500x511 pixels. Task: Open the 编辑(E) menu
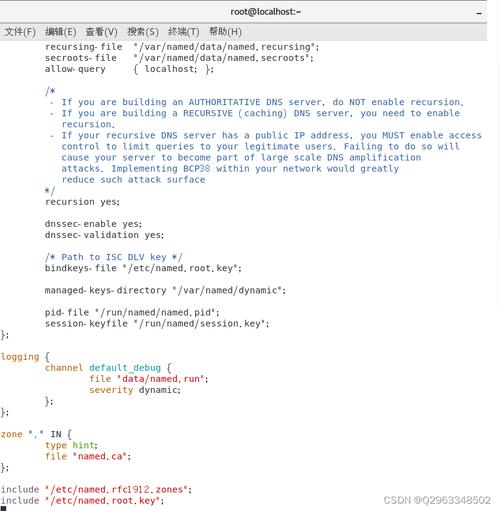[61, 32]
